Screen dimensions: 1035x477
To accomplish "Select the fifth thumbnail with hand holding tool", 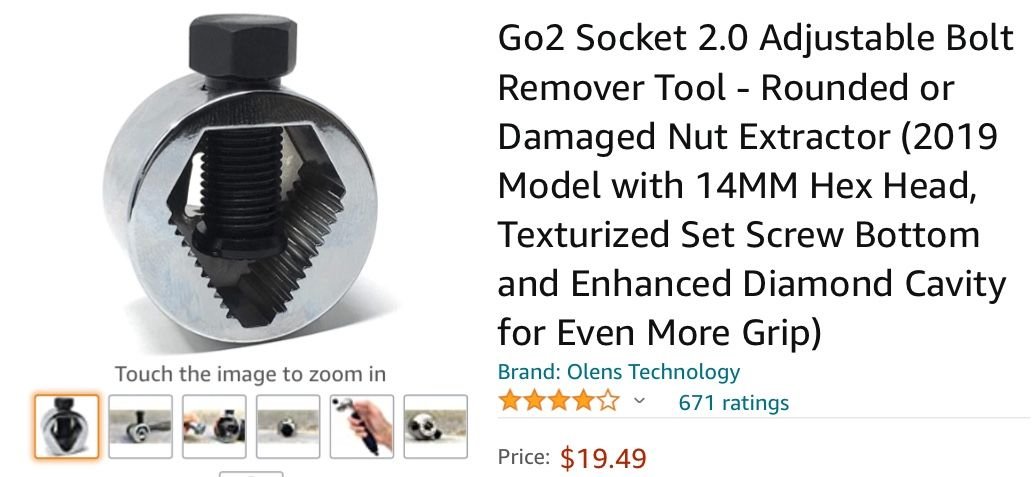I will (362, 426).
